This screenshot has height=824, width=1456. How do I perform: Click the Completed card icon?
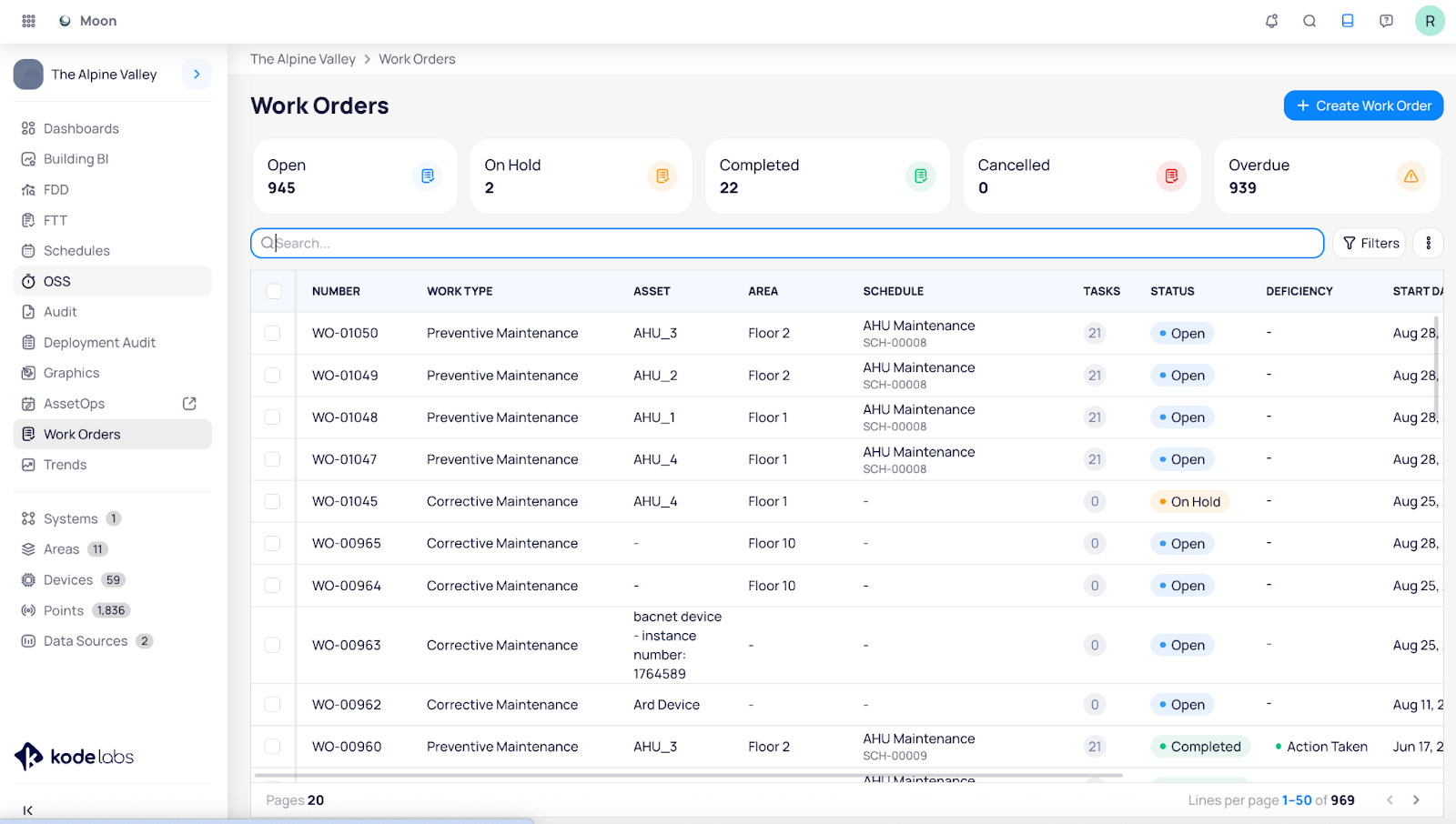[x=921, y=176]
